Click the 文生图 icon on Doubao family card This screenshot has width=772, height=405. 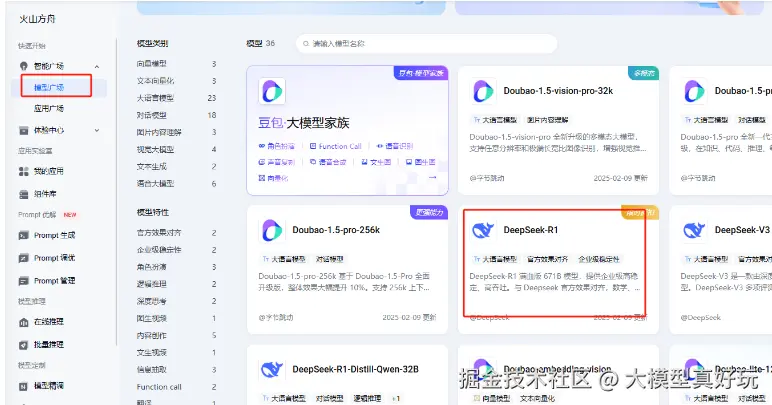[x=365, y=162]
